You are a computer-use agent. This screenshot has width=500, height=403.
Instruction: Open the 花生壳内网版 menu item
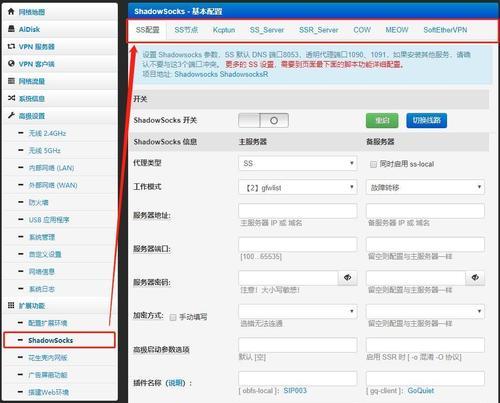coord(48,358)
